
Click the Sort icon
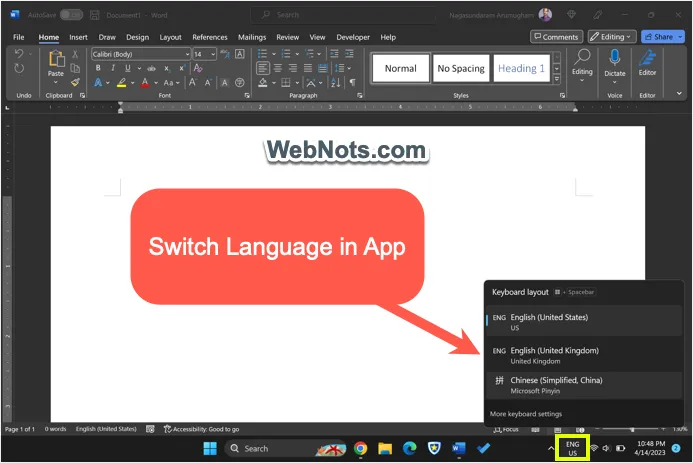[335, 82]
